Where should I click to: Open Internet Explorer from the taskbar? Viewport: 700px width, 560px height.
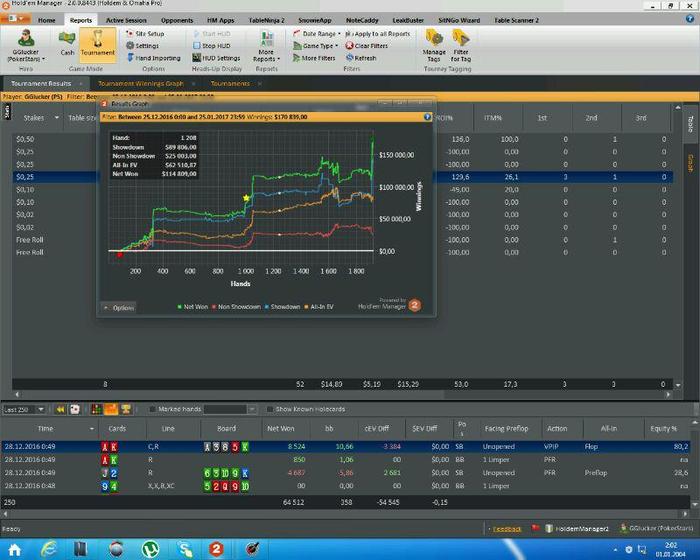coord(48,549)
